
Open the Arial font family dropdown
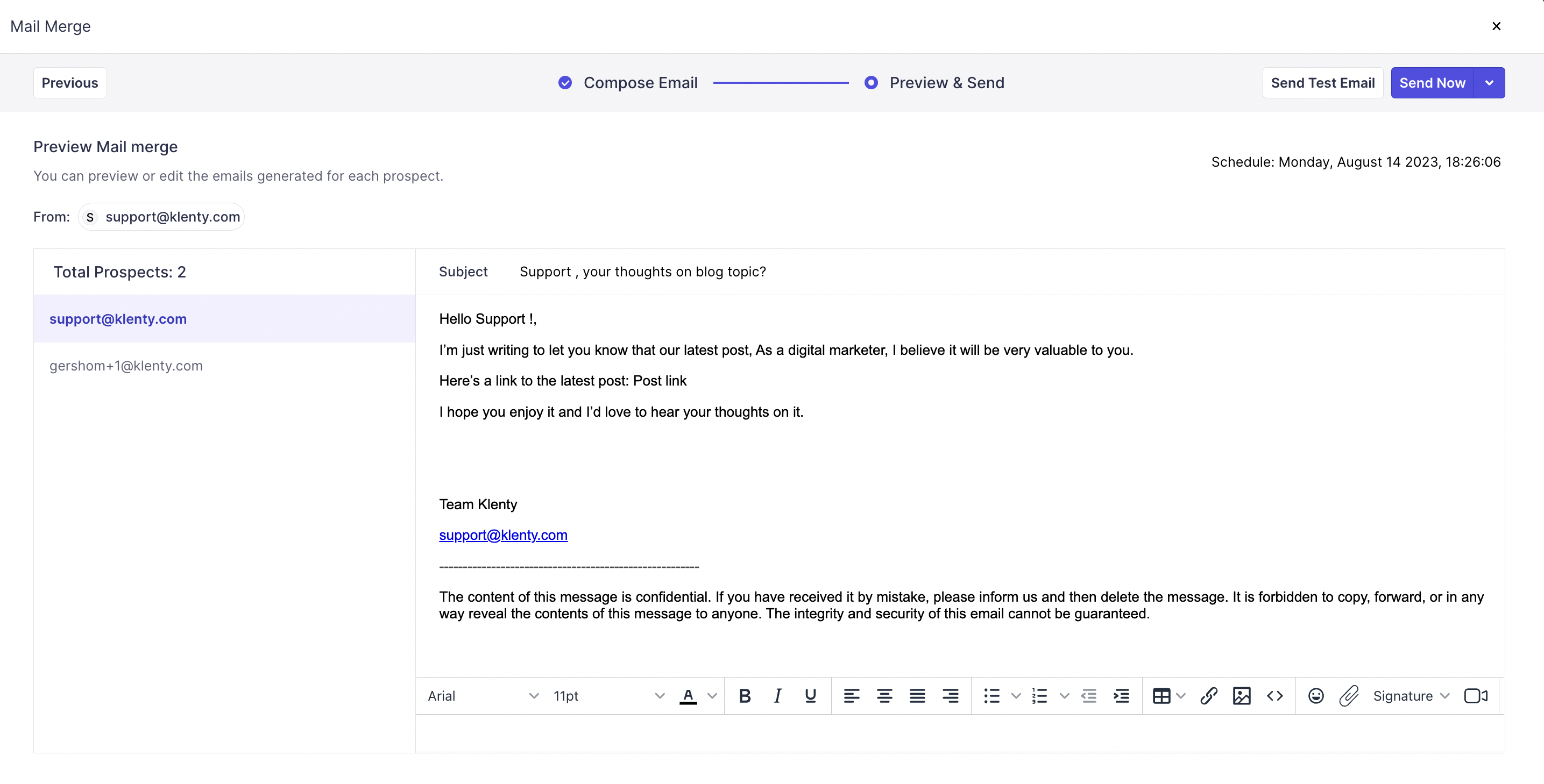click(x=483, y=695)
